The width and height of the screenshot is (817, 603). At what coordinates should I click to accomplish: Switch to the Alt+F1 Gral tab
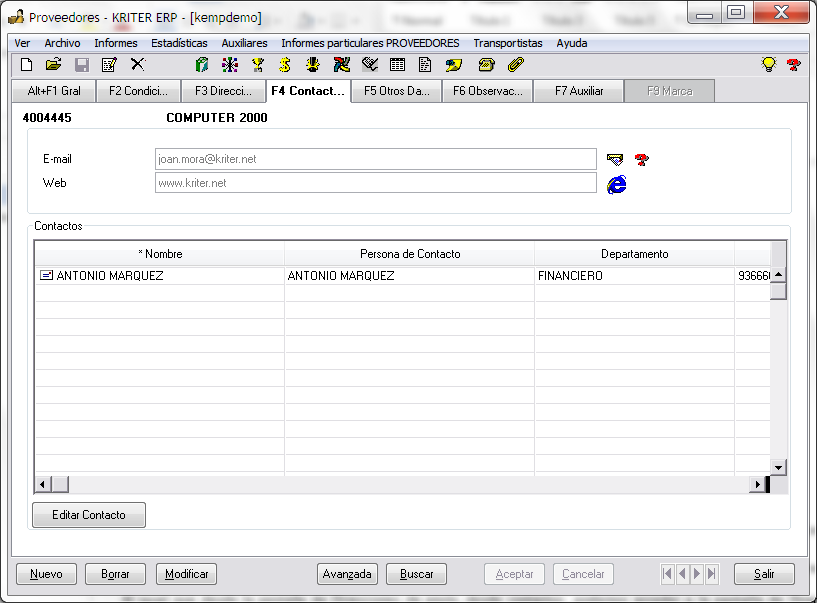click(x=54, y=91)
